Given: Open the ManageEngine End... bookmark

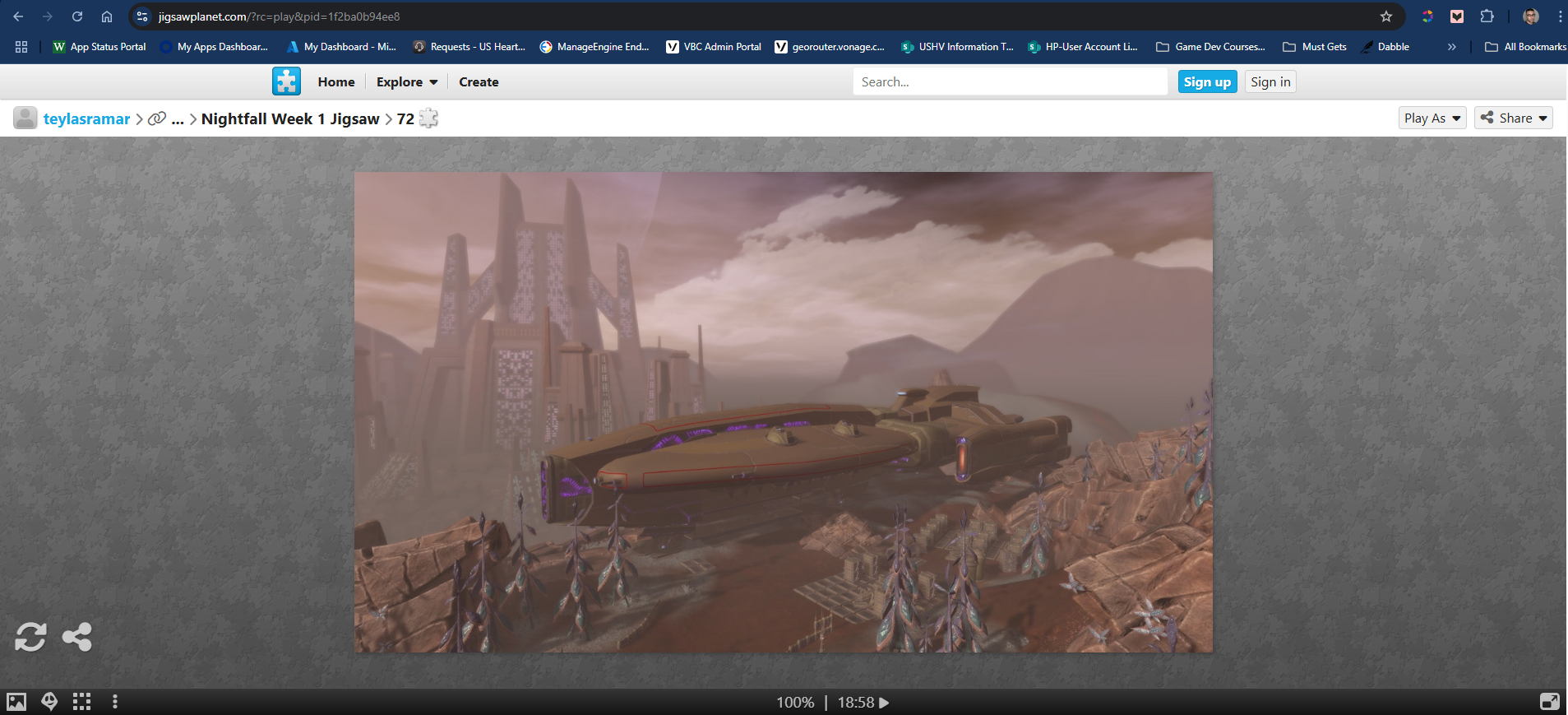Looking at the screenshot, I should point(594,47).
